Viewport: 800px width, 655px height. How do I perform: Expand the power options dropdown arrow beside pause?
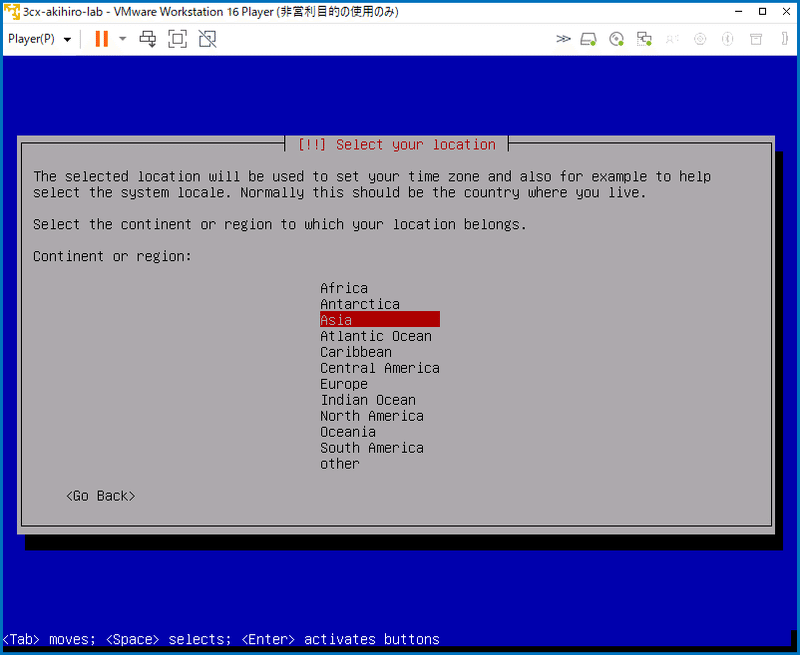pos(122,39)
